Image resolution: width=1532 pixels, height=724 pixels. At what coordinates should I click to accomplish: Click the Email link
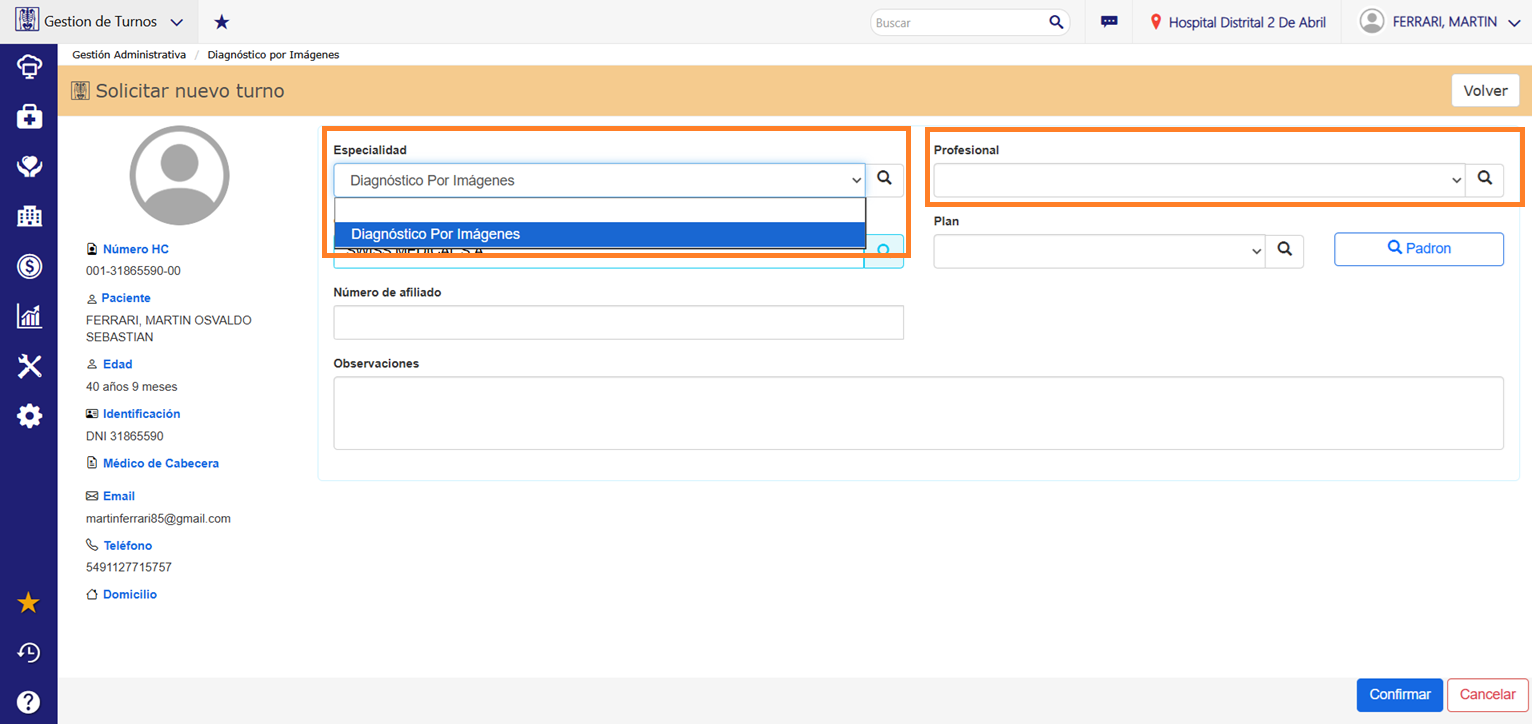(119, 496)
